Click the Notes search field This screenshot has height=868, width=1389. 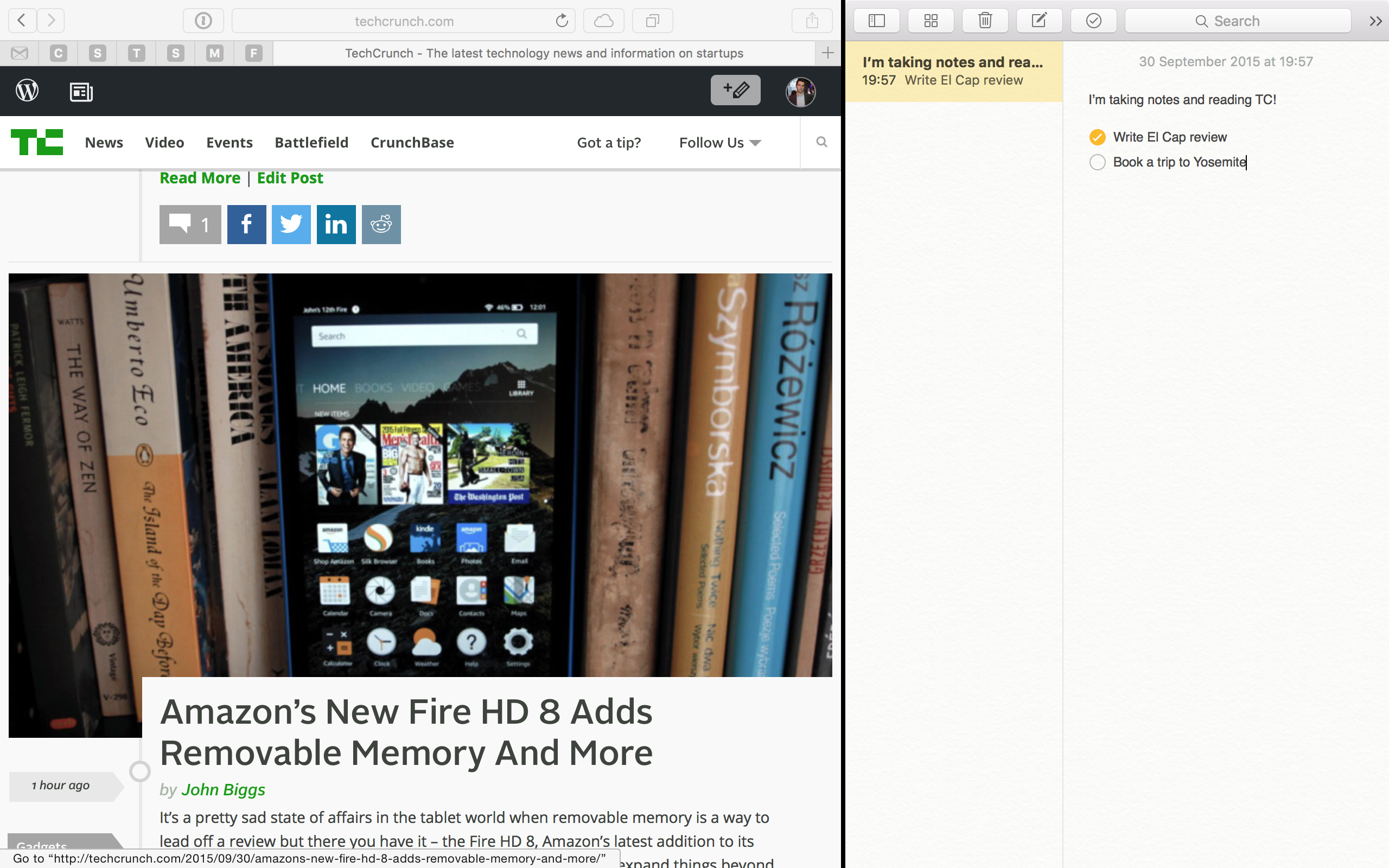click(x=1238, y=21)
